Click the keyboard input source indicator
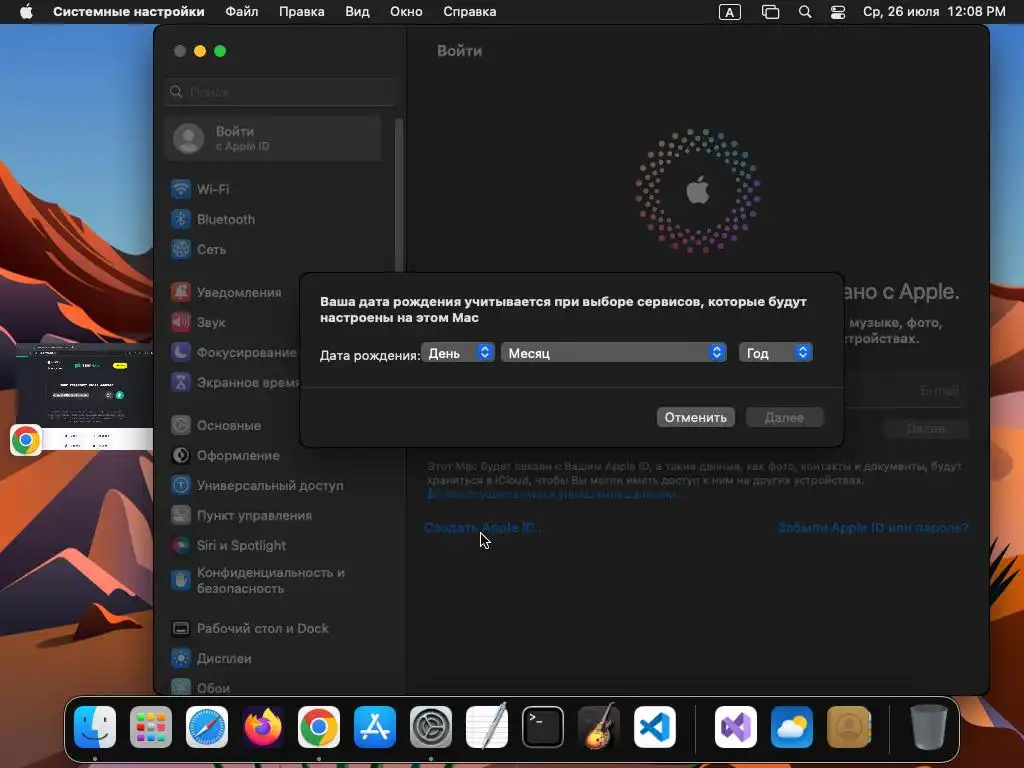 729,12
